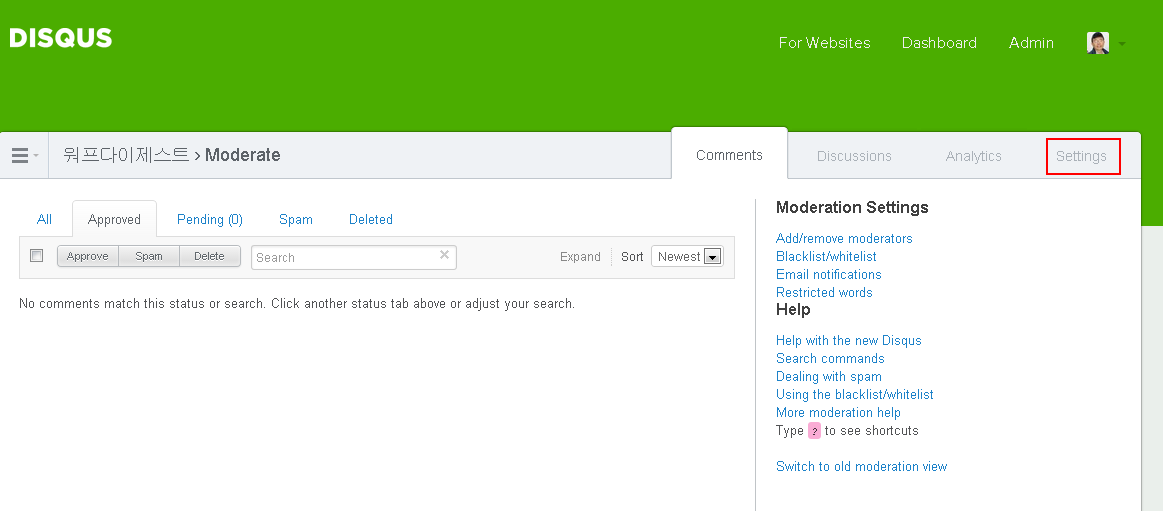Click the user avatar picture
Screen dimensions: 1163x511
coord(1098,43)
